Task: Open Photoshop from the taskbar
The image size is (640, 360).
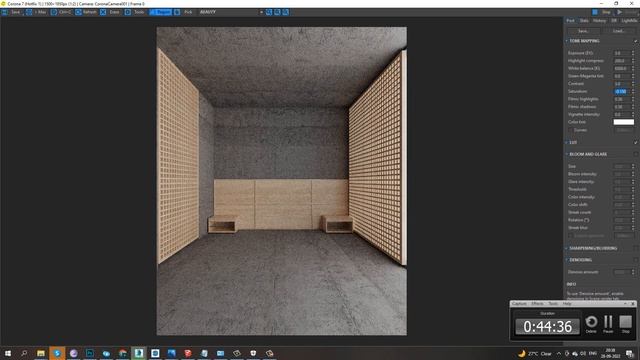Action: [90, 353]
